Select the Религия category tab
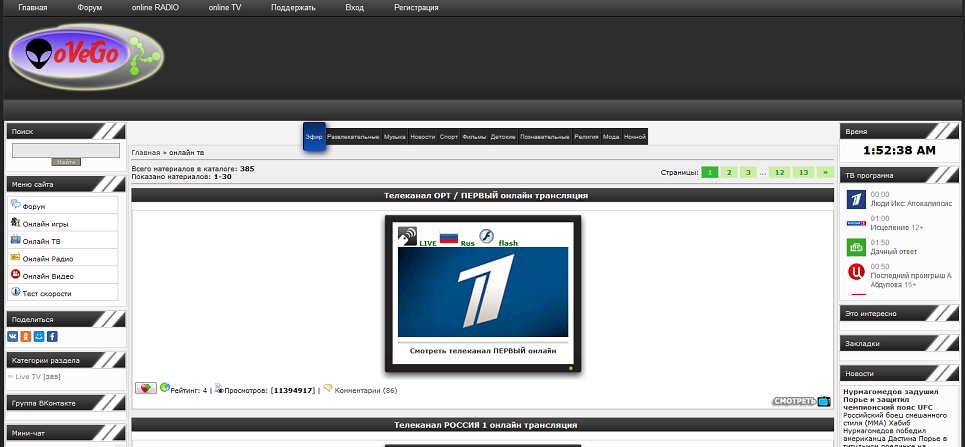 point(587,137)
